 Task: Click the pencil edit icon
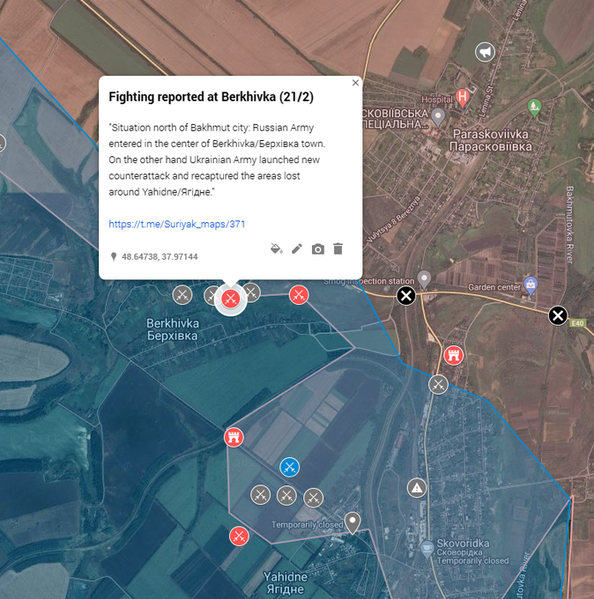pyautogui.click(x=297, y=249)
